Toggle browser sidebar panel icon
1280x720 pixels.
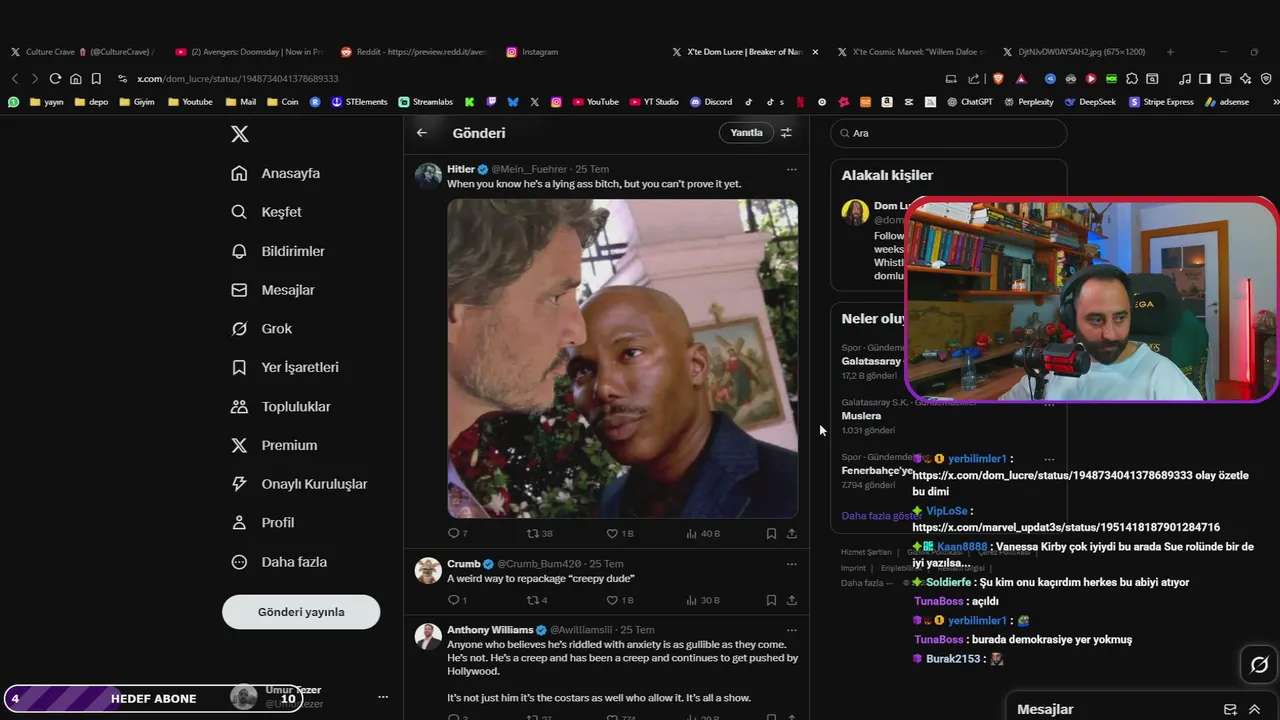coord(1205,79)
